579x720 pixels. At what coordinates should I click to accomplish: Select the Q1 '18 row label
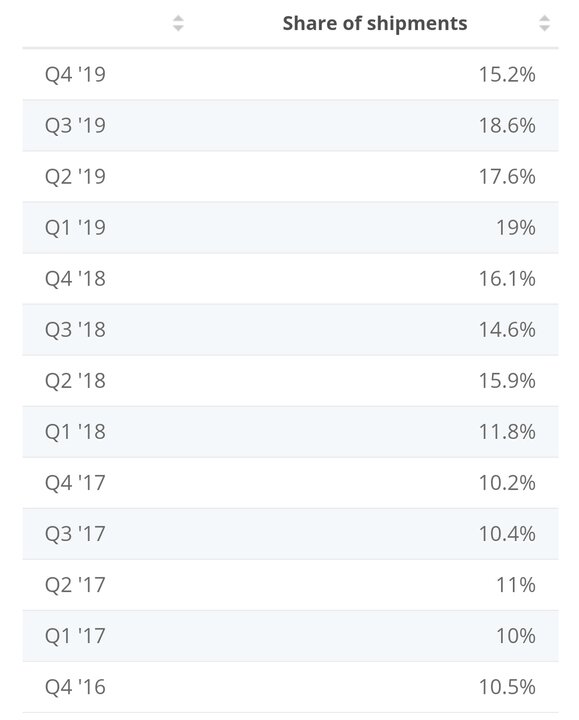pos(75,432)
